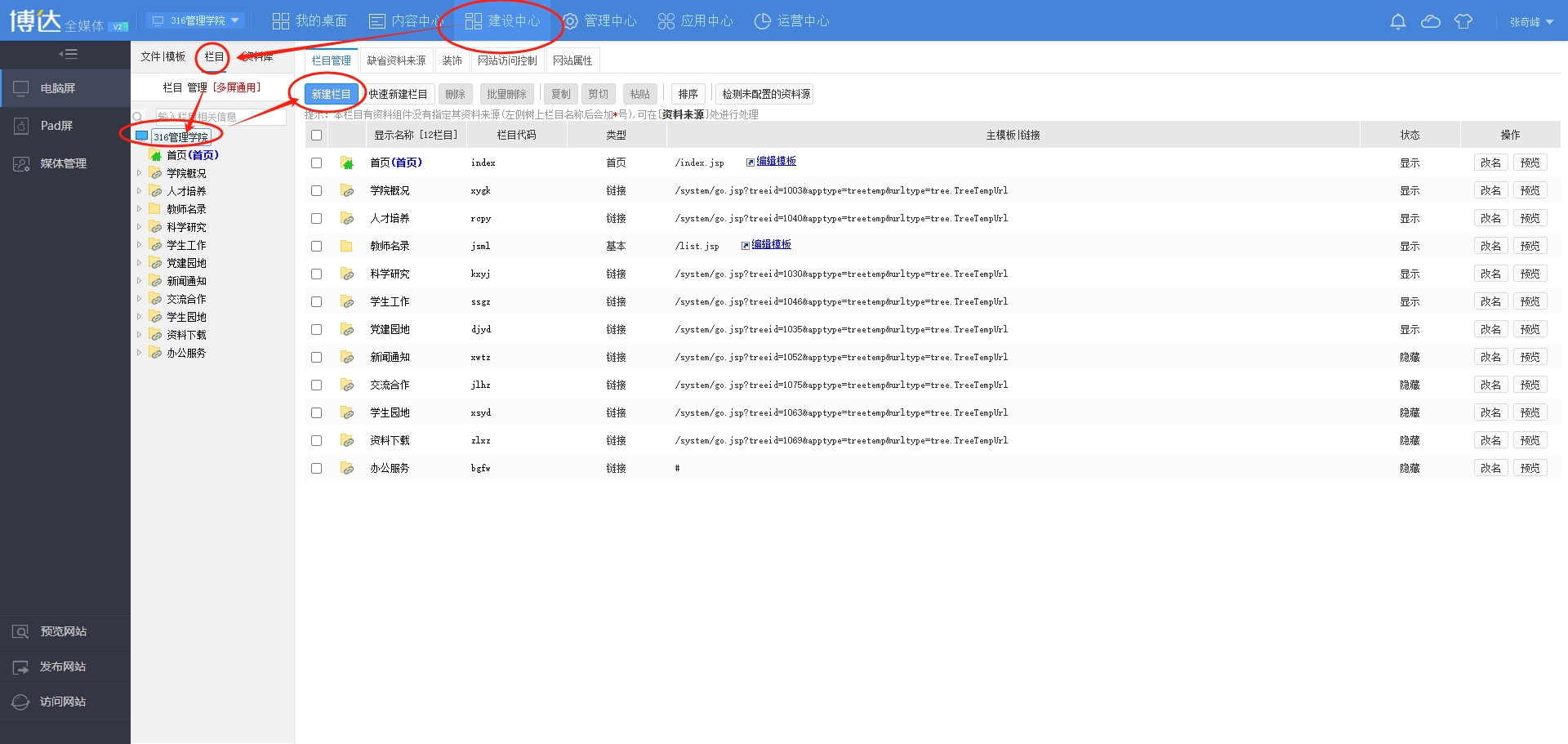The height and width of the screenshot is (744, 1568).
Task: Click the 快速新建栏目 button
Action: (x=398, y=94)
